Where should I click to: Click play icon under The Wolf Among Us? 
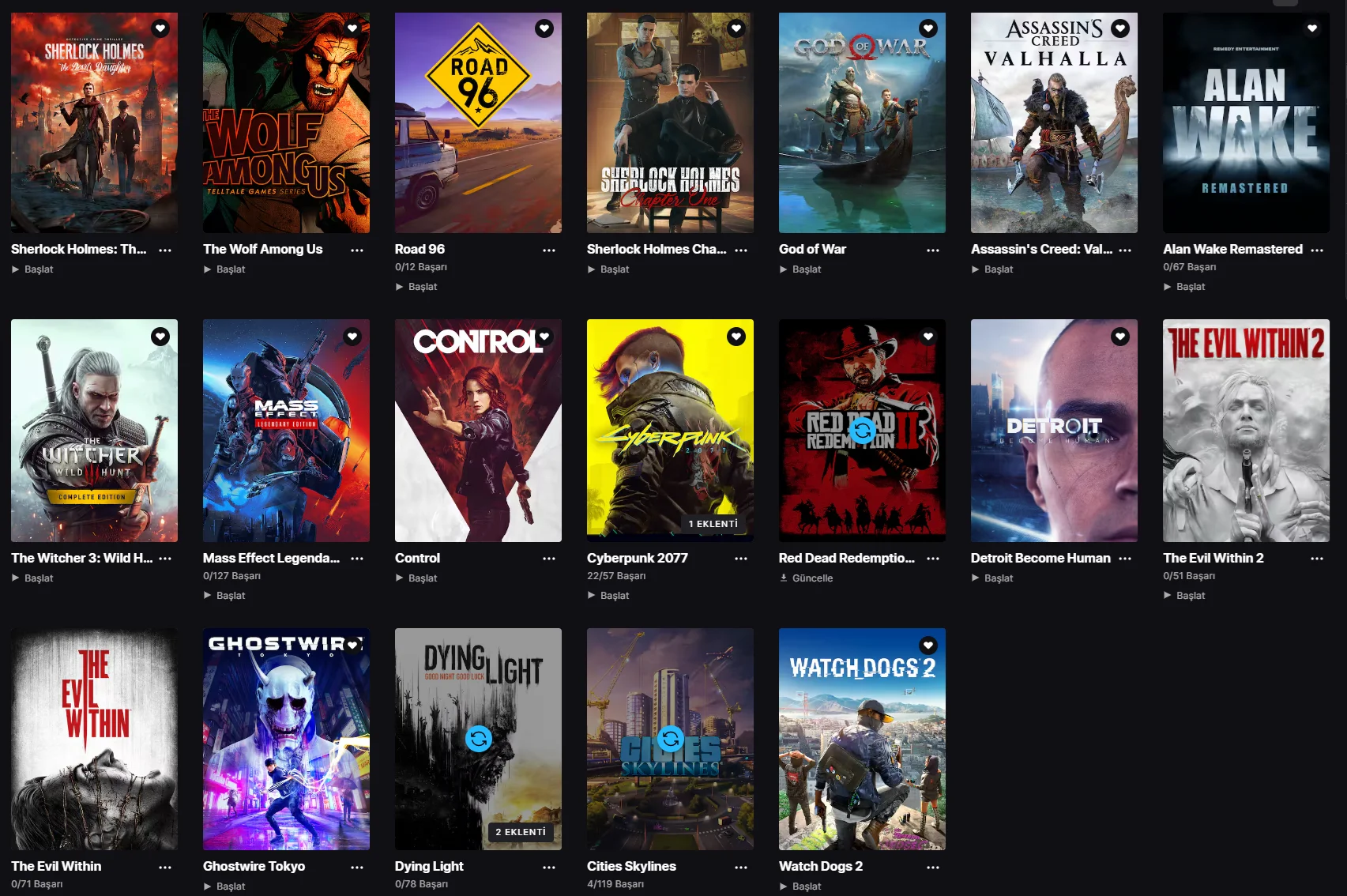(208, 269)
